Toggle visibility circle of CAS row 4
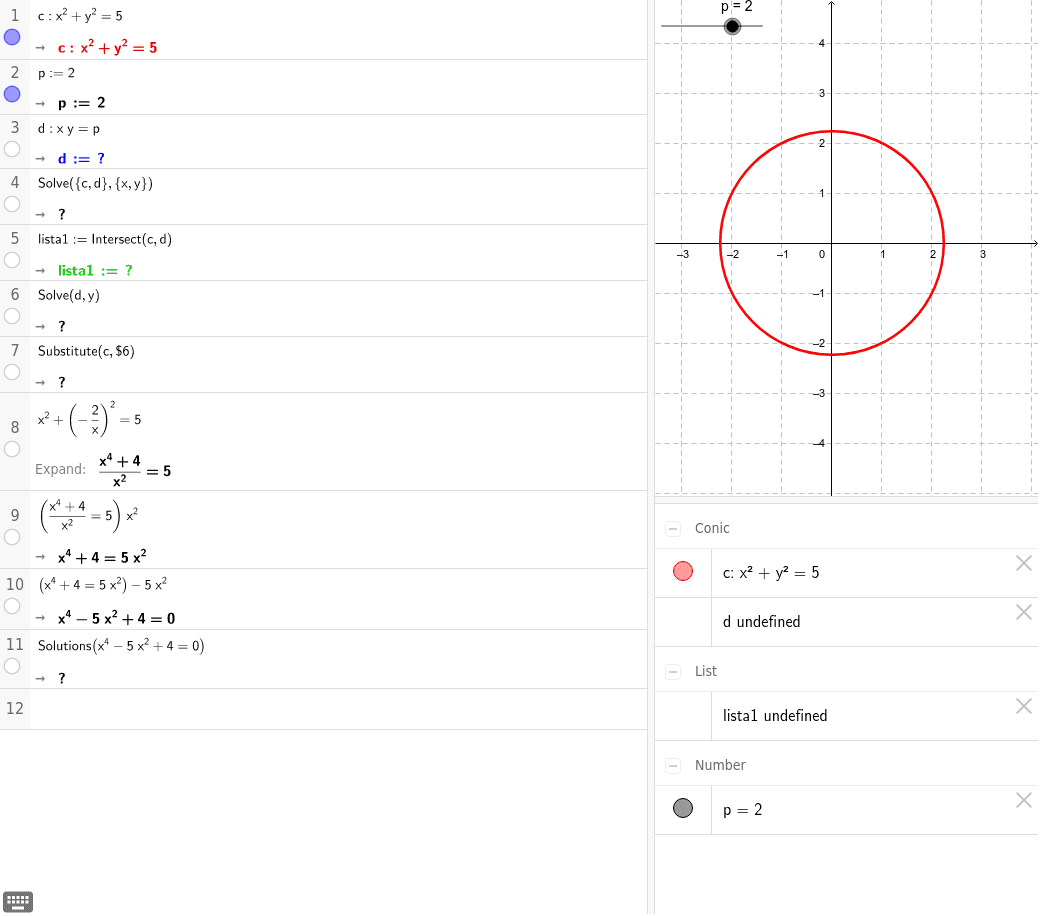1040x916 pixels. (12, 204)
